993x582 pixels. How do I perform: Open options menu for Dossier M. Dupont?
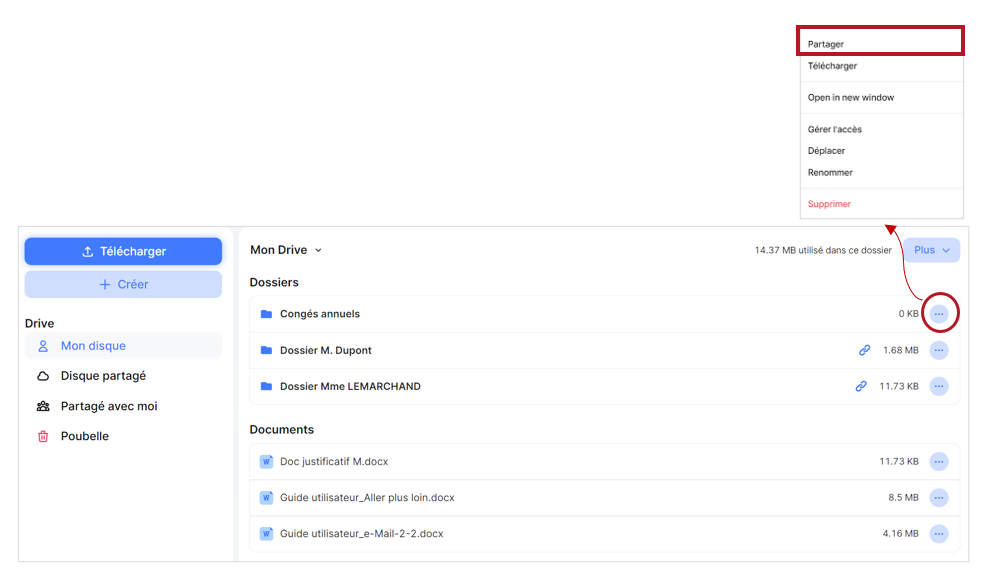[939, 350]
